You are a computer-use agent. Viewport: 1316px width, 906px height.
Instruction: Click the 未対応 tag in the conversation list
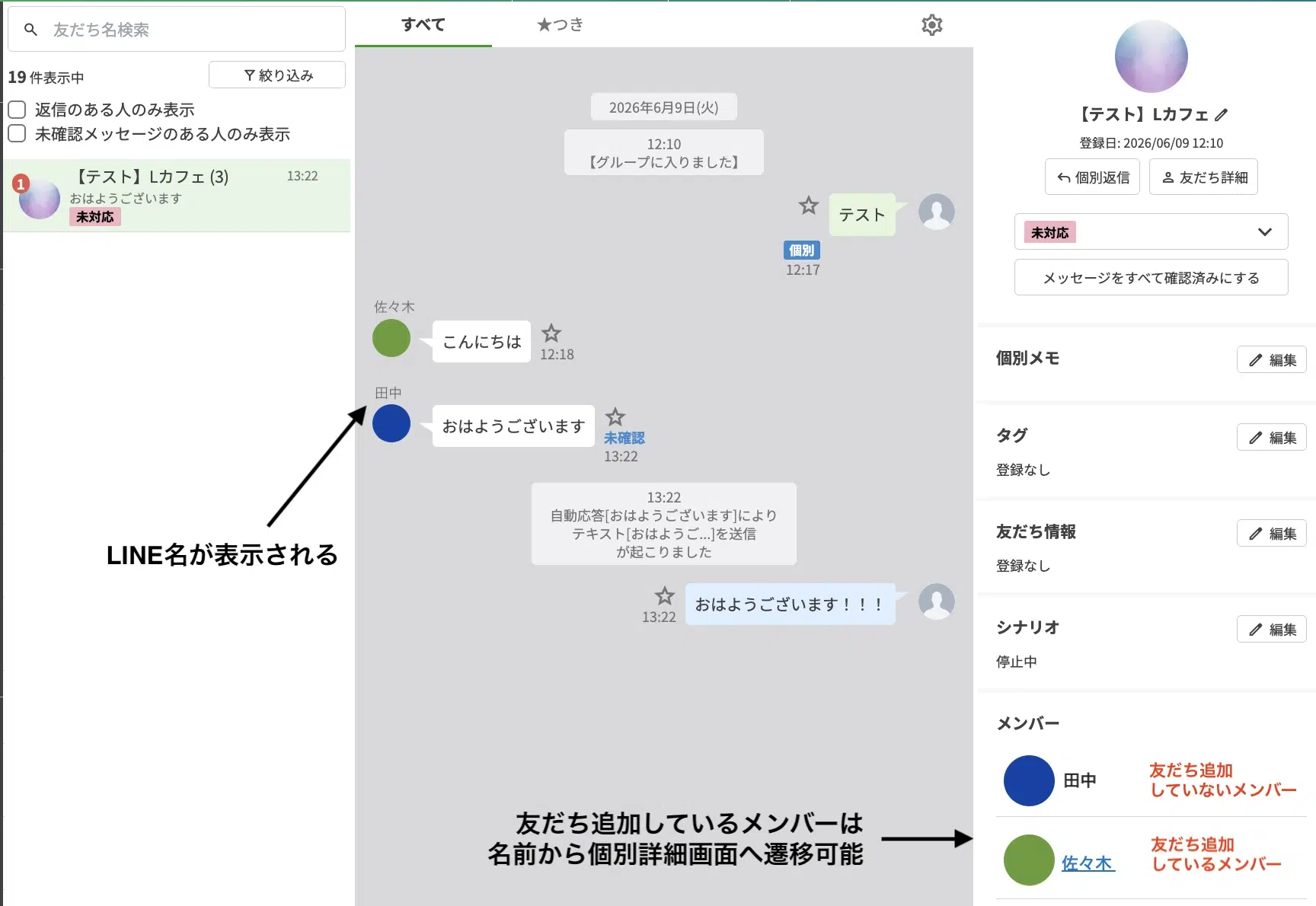pyautogui.click(x=95, y=217)
